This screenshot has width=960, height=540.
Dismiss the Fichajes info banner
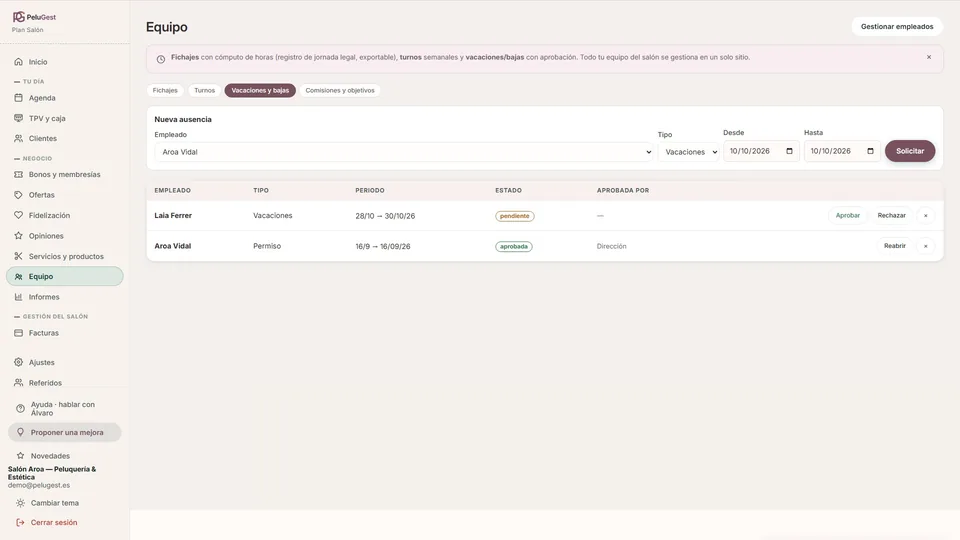(929, 57)
